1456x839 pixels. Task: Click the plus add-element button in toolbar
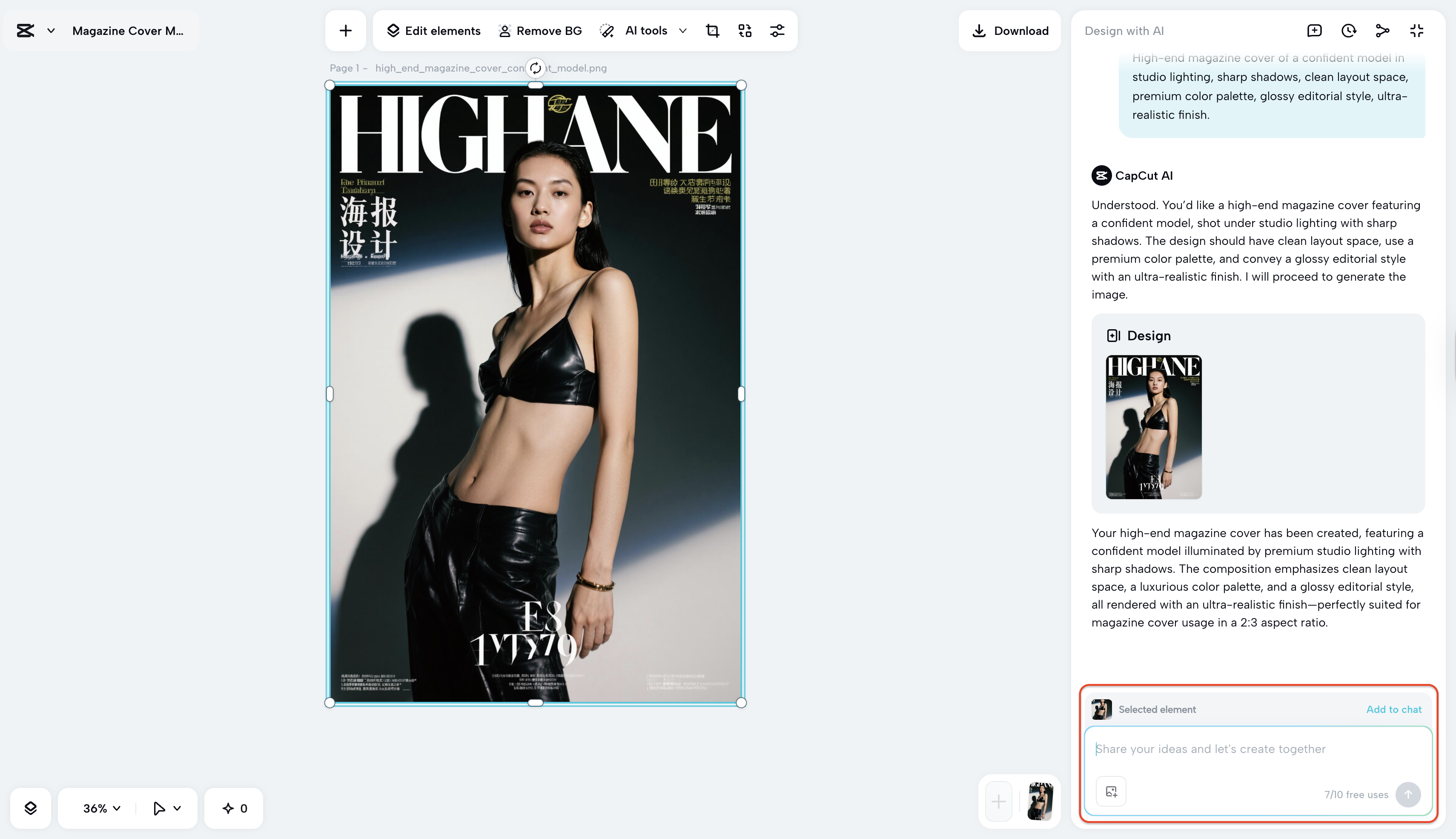(x=346, y=31)
